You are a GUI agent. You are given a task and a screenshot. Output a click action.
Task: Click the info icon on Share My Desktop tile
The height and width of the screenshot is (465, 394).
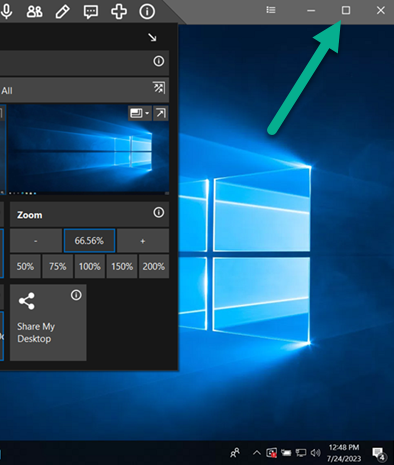tap(76, 295)
